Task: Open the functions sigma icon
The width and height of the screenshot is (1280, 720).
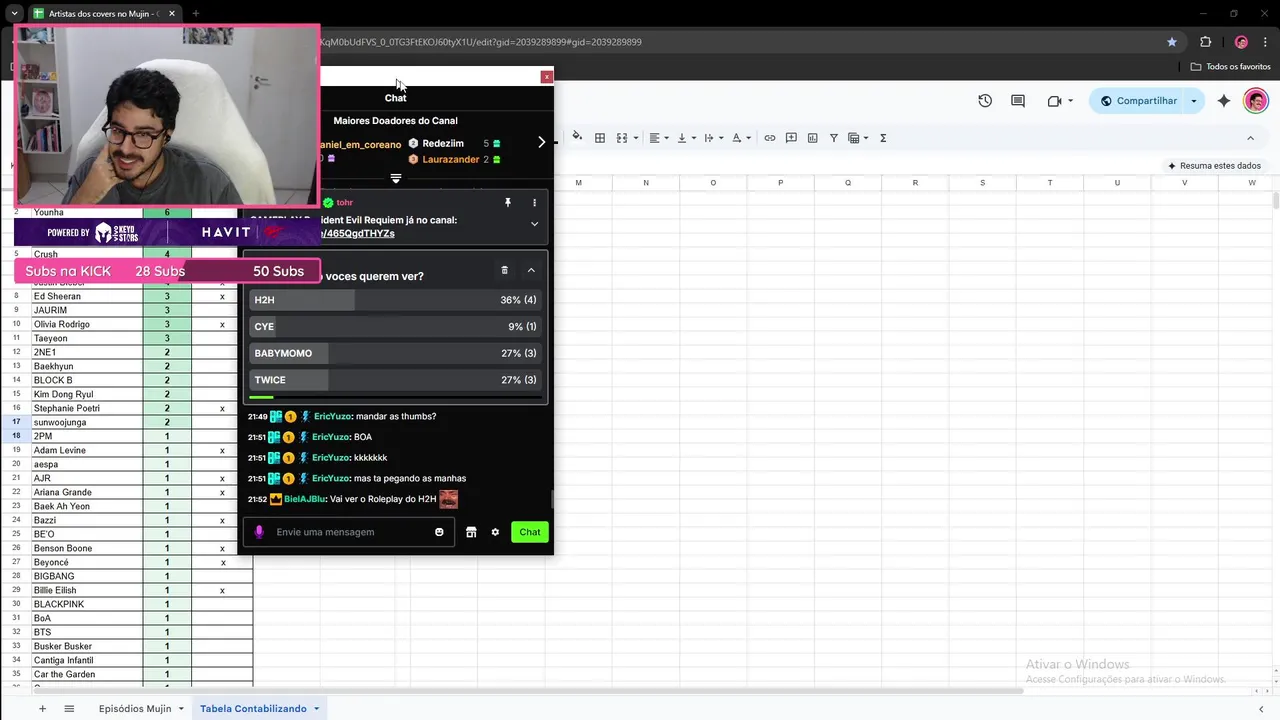Action: [883, 138]
